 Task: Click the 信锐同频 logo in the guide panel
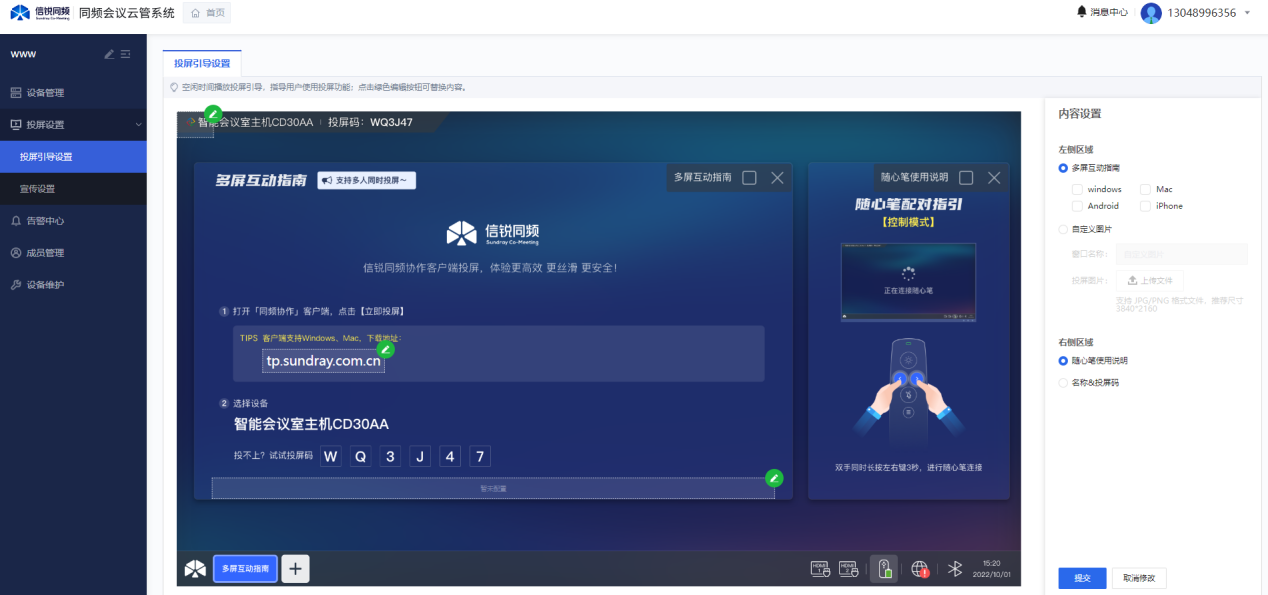[x=493, y=233]
